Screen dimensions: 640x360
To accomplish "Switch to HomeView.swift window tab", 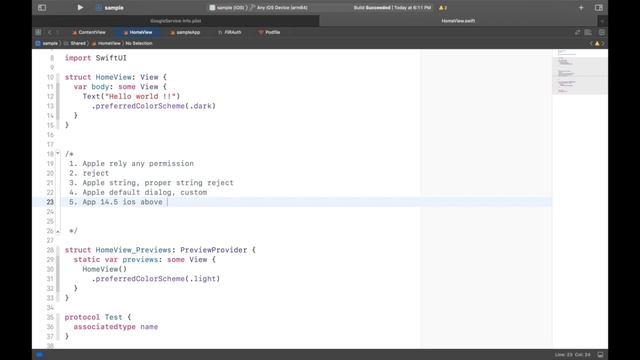I will [458, 21].
